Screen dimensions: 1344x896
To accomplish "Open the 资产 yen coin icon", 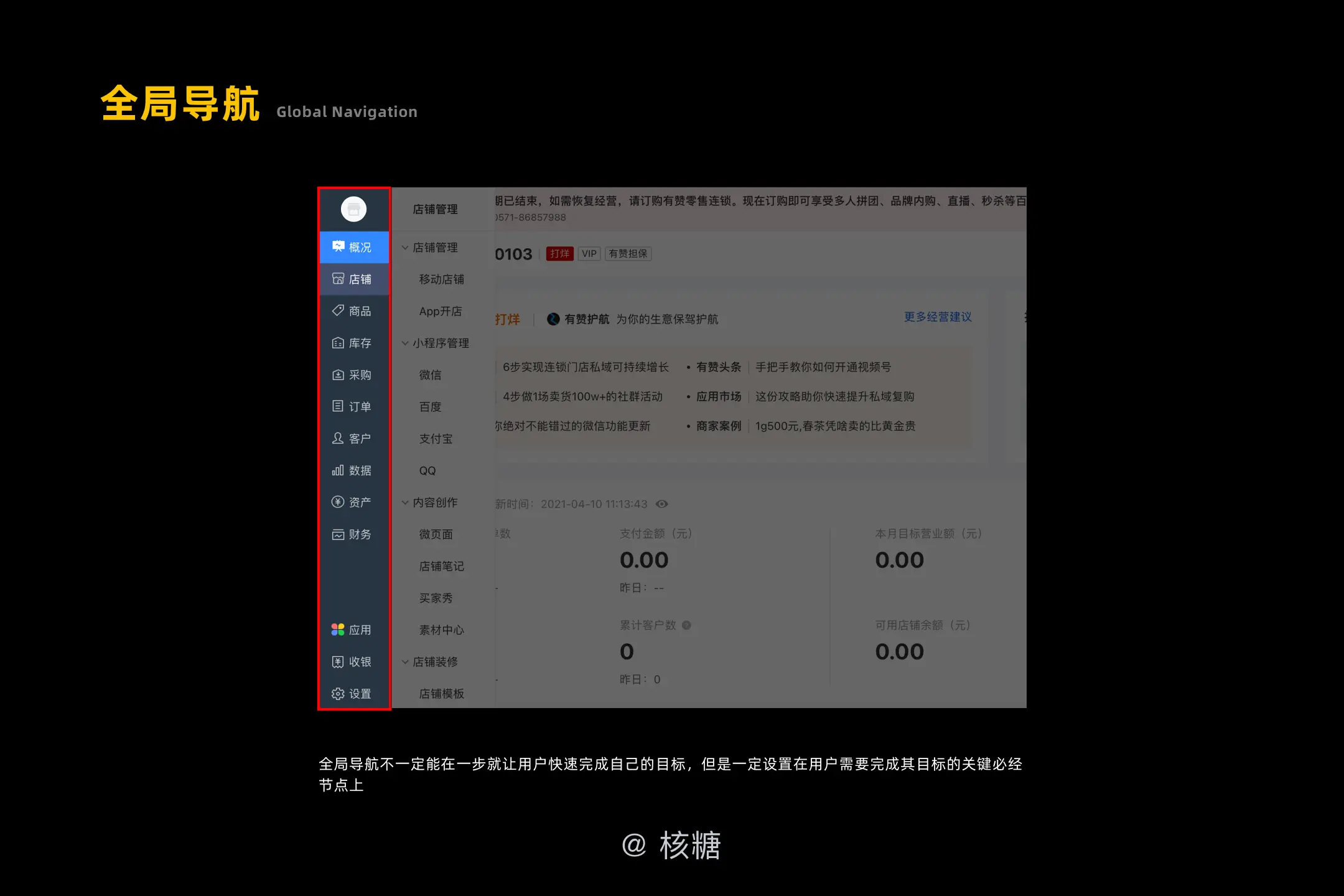I will [338, 502].
